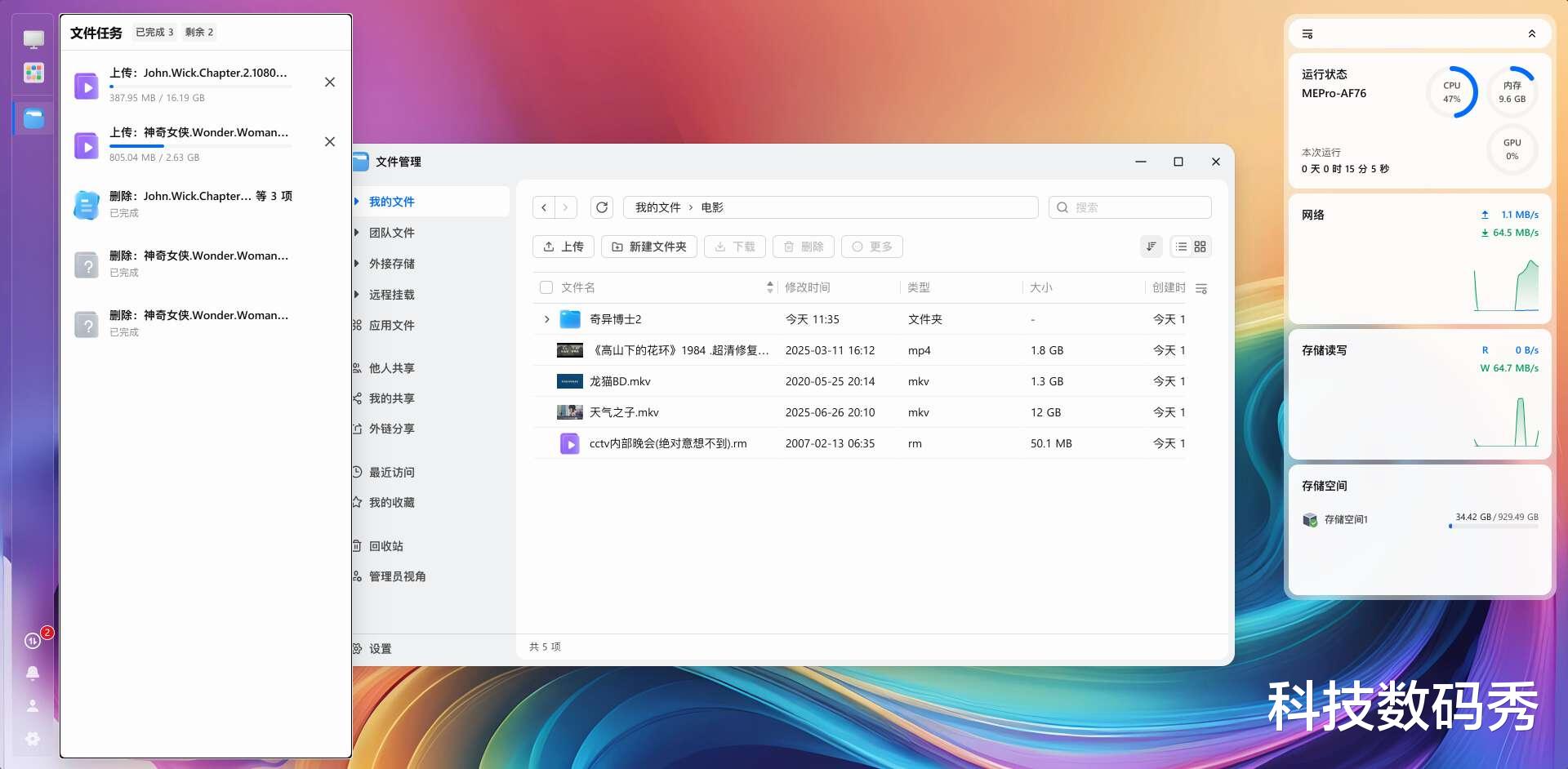This screenshot has height=769, width=1568.
Task: Click the 奇异博士2 folder icon
Action: pyautogui.click(x=570, y=319)
